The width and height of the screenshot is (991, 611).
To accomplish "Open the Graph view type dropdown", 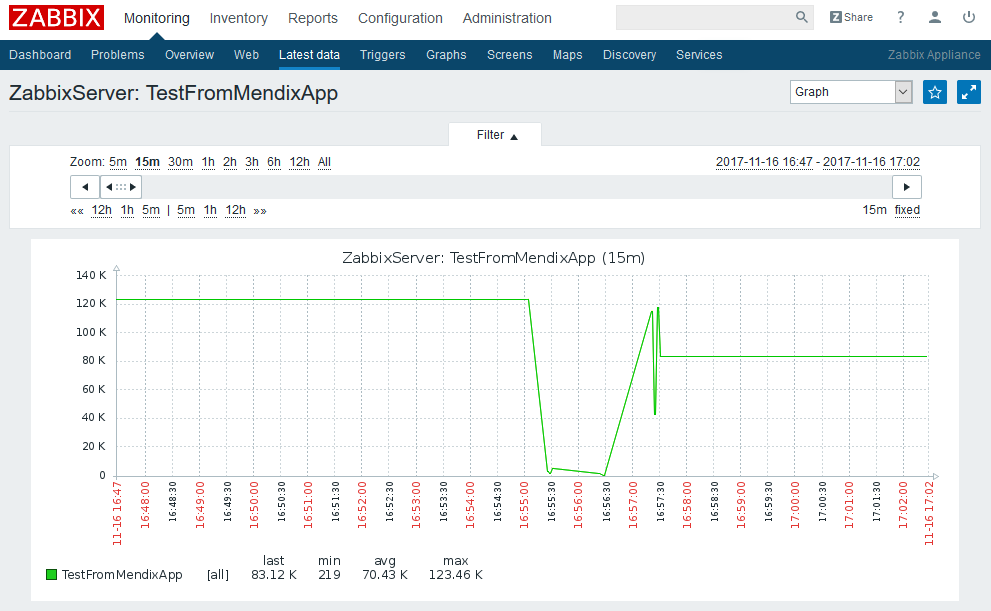I will pos(851,92).
